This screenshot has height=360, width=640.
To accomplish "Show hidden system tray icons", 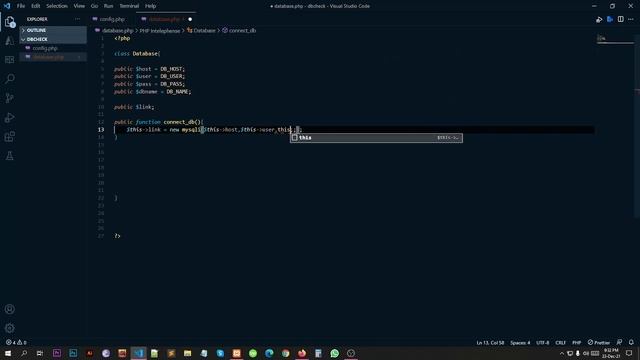I will (x=562, y=353).
